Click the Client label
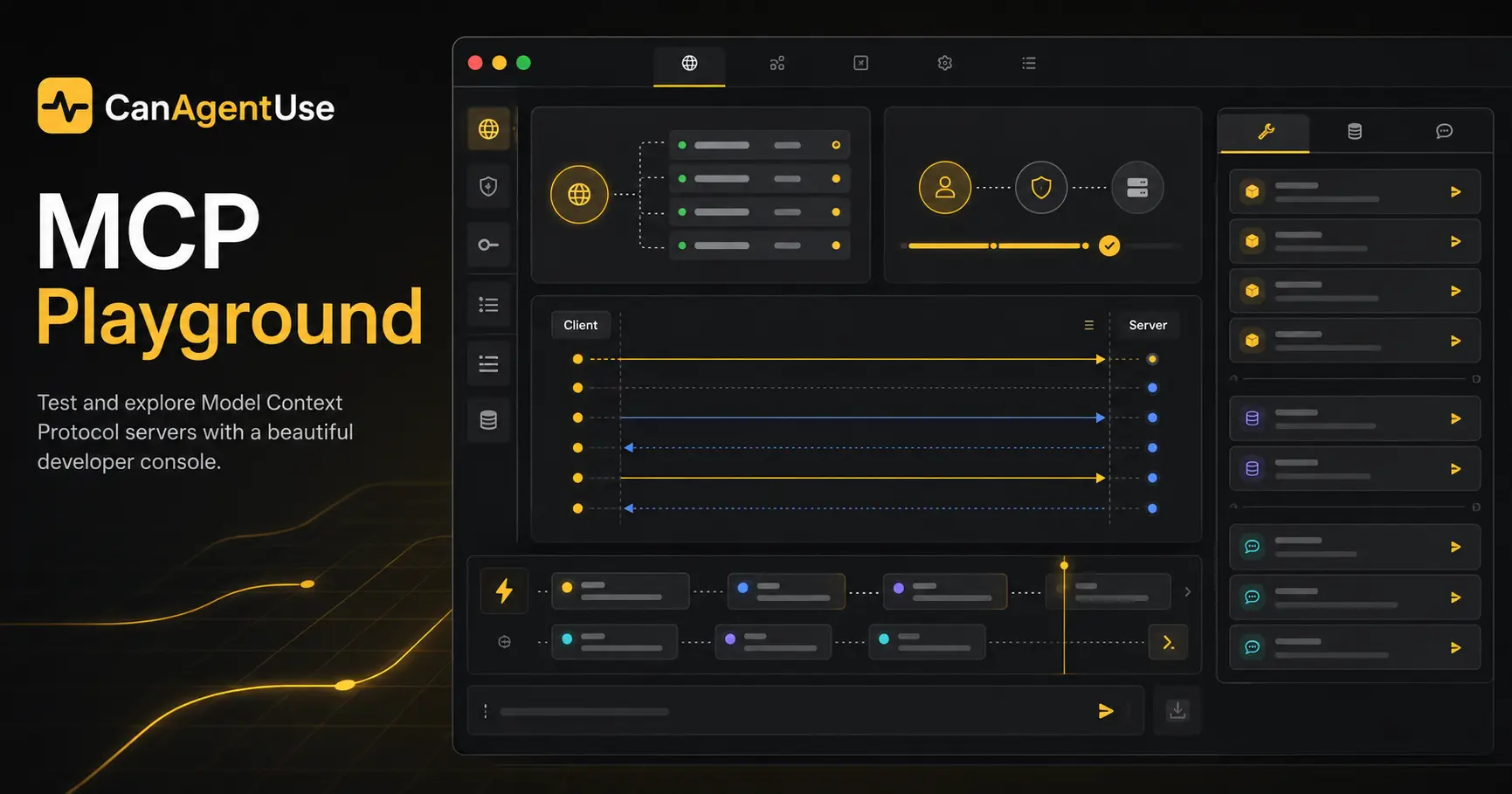This screenshot has width=1512, height=794. coord(581,325)
